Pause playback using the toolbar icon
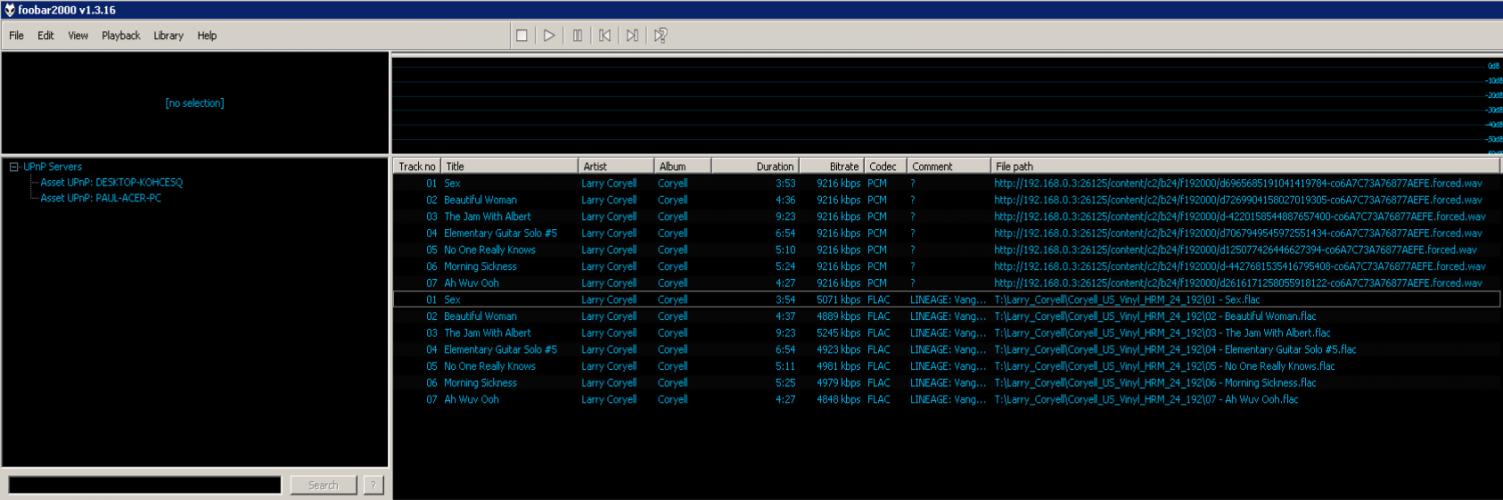This screenshot has width=1503, height=500. [x=577, y=36]
